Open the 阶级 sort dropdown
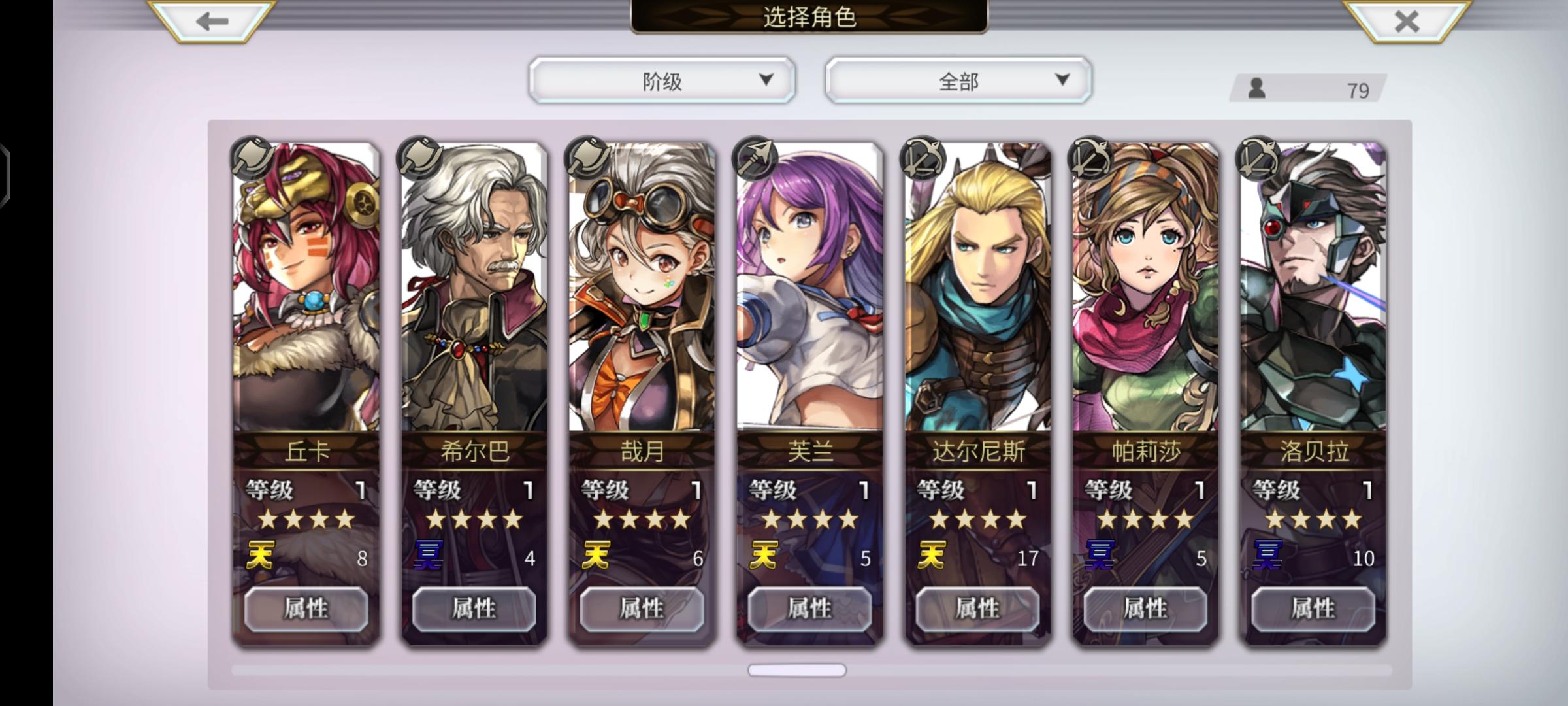 (662, 80)
